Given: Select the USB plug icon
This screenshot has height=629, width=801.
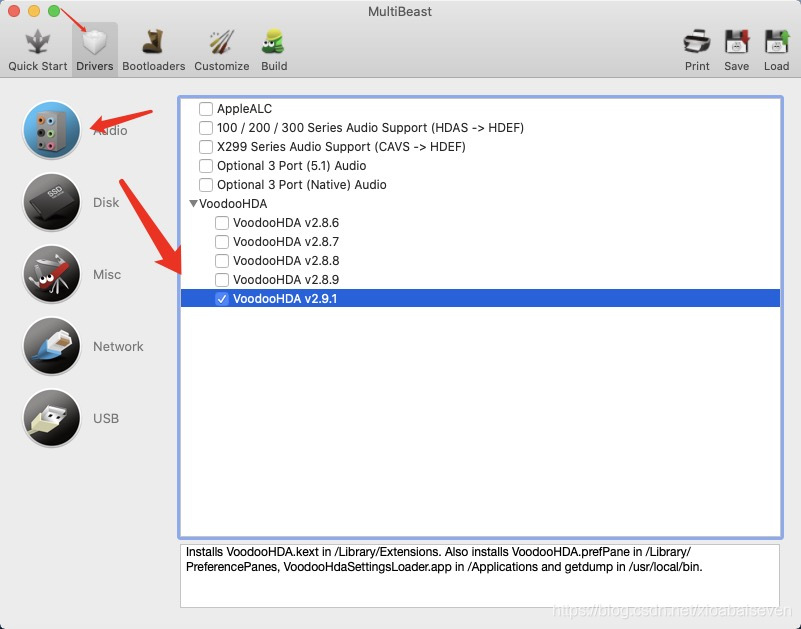Looking at the screenshot, I should click(52, 418).
